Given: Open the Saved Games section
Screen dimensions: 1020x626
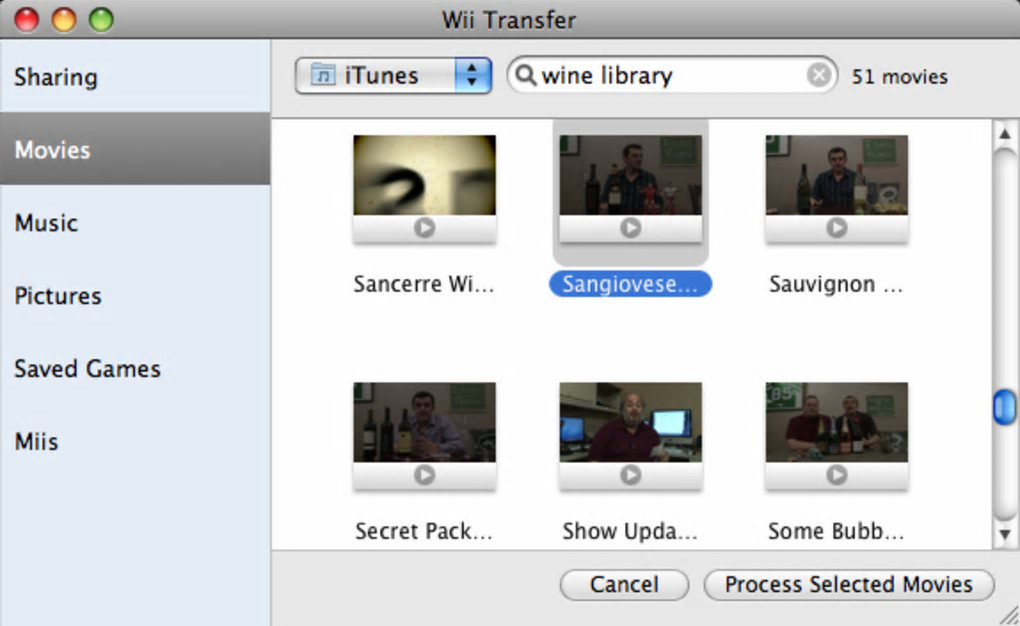Looking at the screenshot, I should click(135, 368).
